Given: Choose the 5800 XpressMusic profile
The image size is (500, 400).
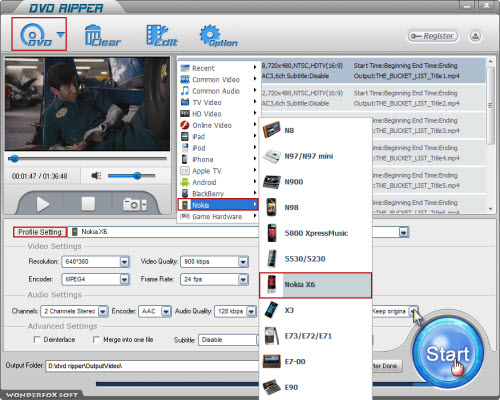Looking at the screenshot, I should pos(315,233).
